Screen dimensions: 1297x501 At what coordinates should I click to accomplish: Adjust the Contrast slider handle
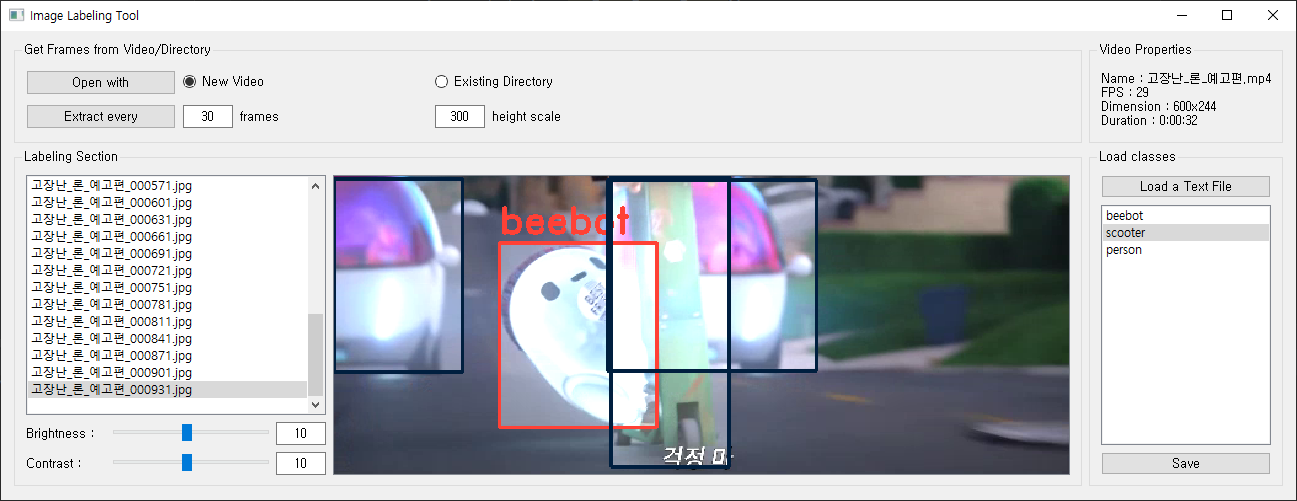click(x=187, y=463)
